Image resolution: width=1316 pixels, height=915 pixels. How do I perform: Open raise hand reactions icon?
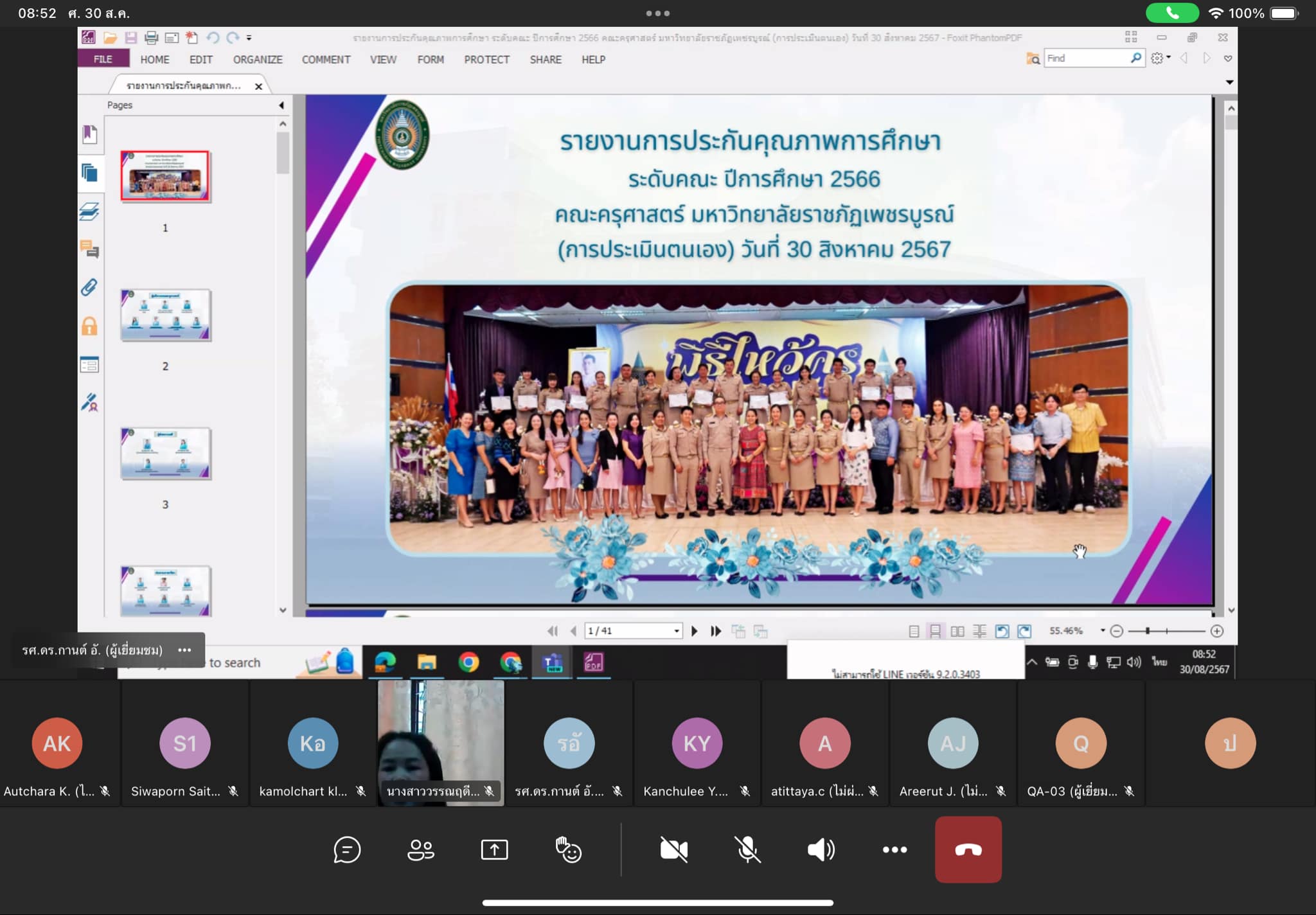(x=568, y=849)
